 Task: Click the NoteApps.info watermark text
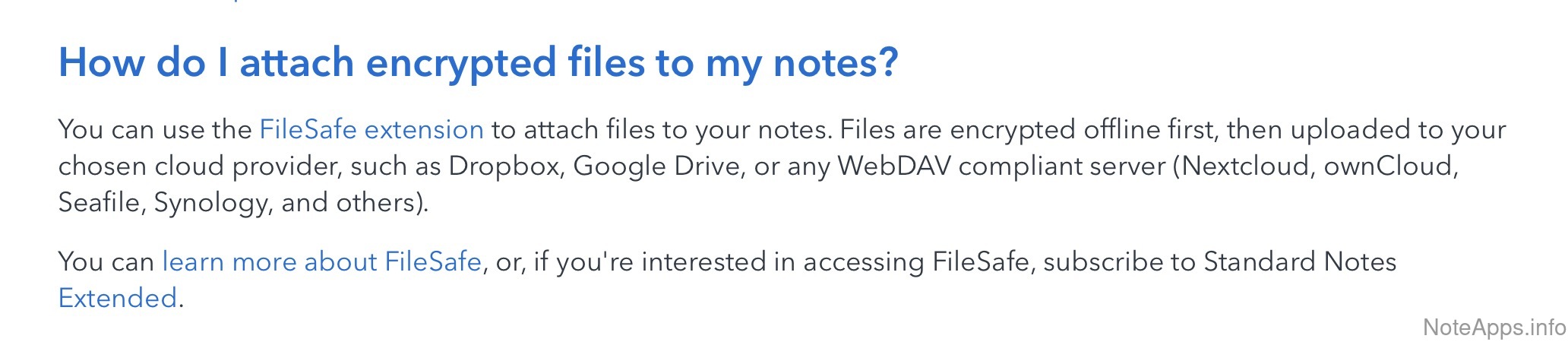pyautogui.click(x=1494, y=327)
